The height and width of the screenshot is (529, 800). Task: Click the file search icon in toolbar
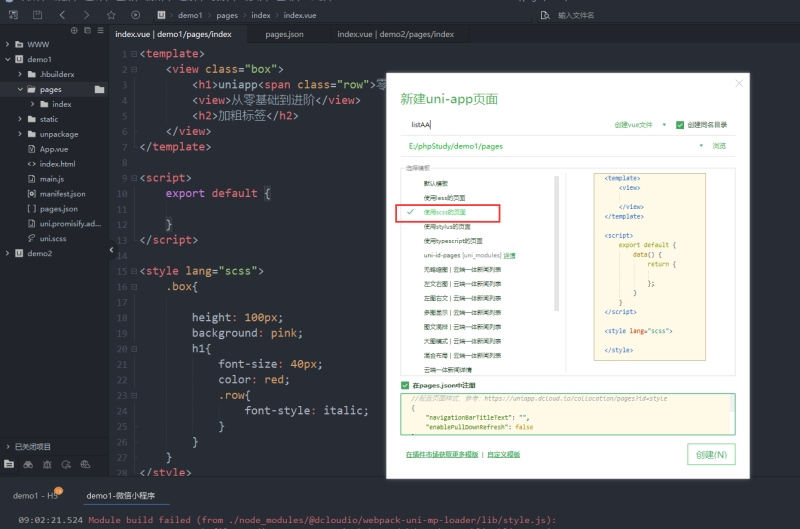coord(545,15)
